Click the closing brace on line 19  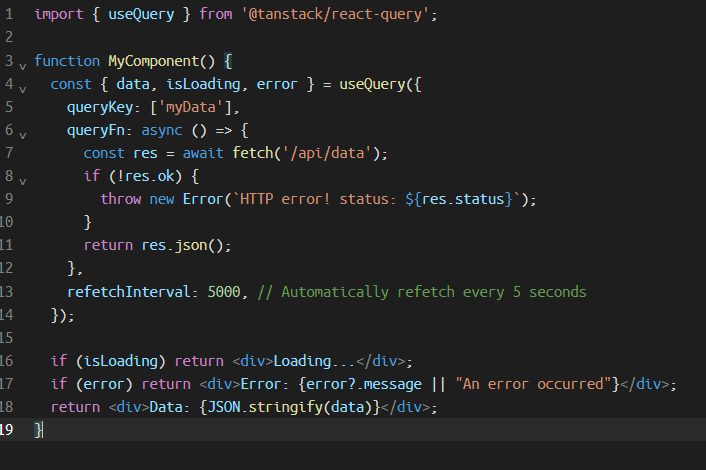[x=38, y=430]
